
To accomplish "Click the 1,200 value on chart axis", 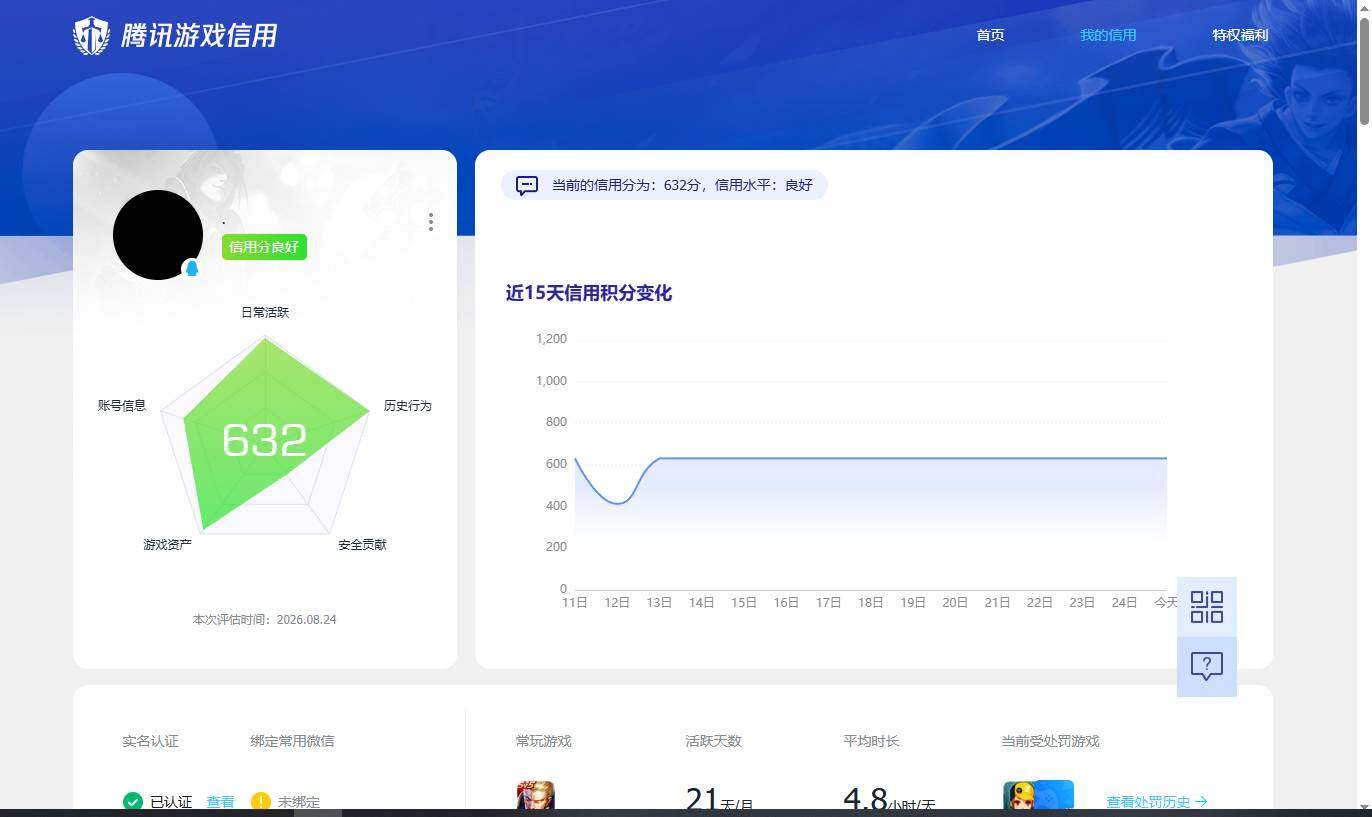I will [x=551, y=339].
